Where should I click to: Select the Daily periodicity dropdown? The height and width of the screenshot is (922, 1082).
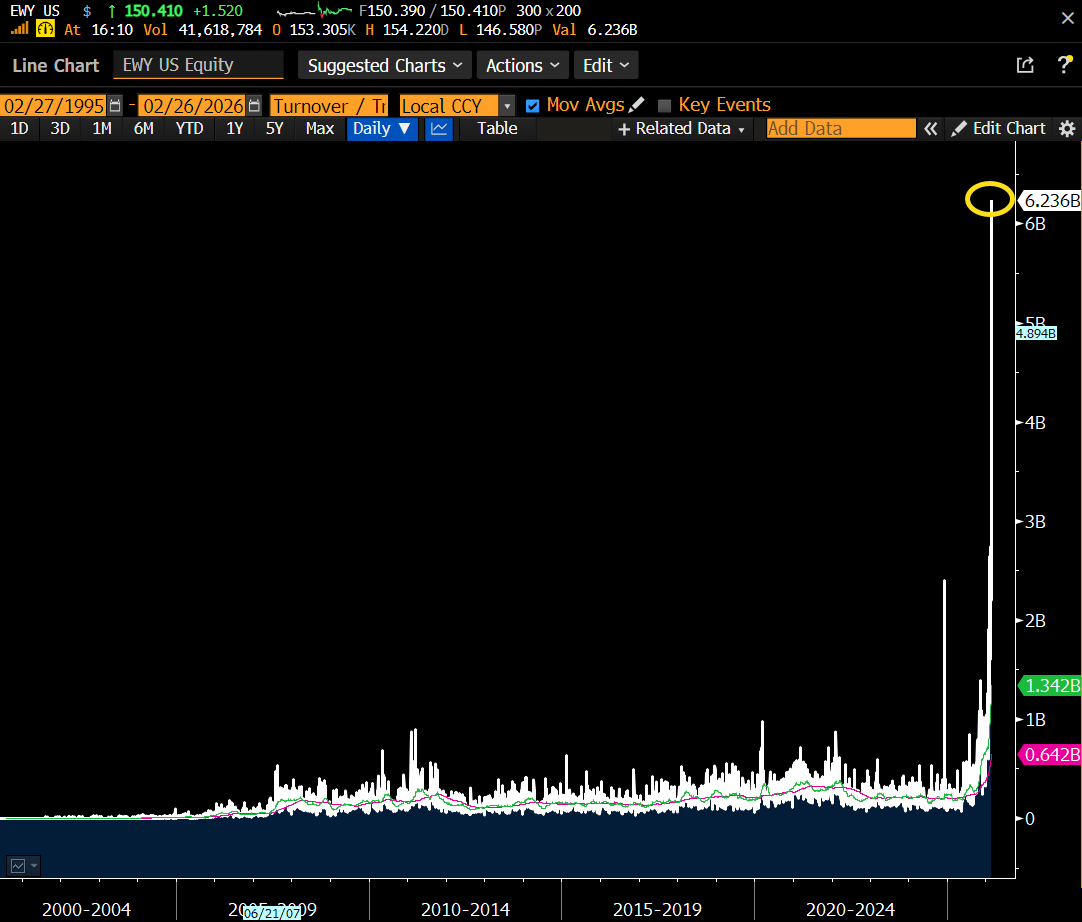coord(382,128)
